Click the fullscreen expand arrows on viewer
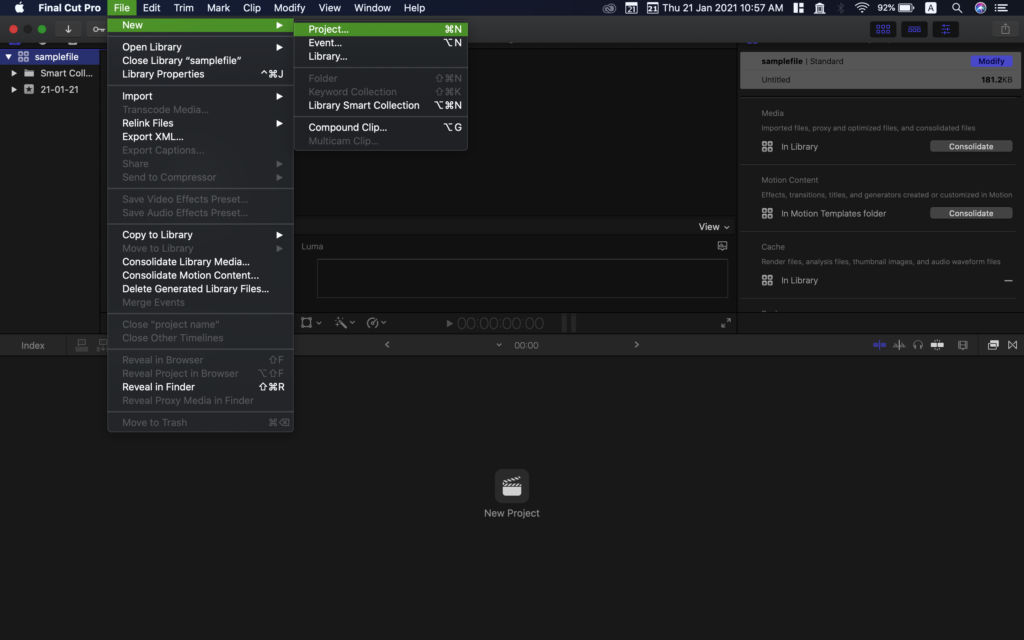This screenshot has width=1024, height=640. [726, 323]
